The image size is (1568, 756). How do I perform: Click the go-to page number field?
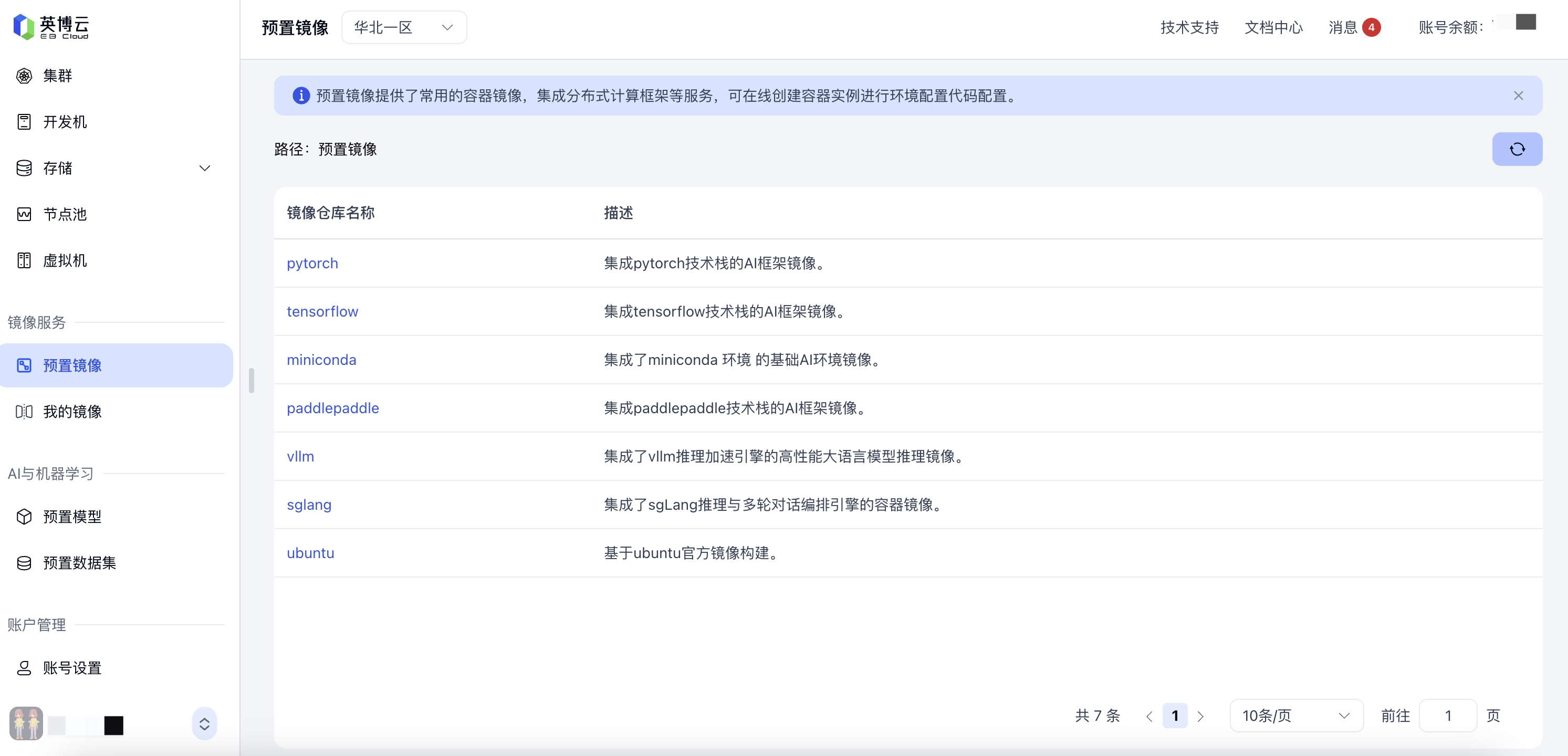[x=1447, y=716]
